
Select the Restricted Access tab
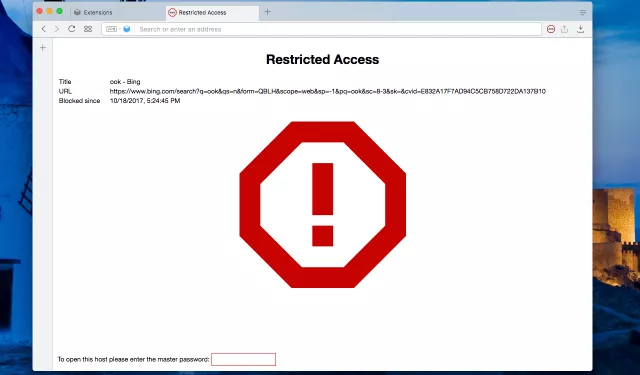pyautogui.click(x=212, y=13)
